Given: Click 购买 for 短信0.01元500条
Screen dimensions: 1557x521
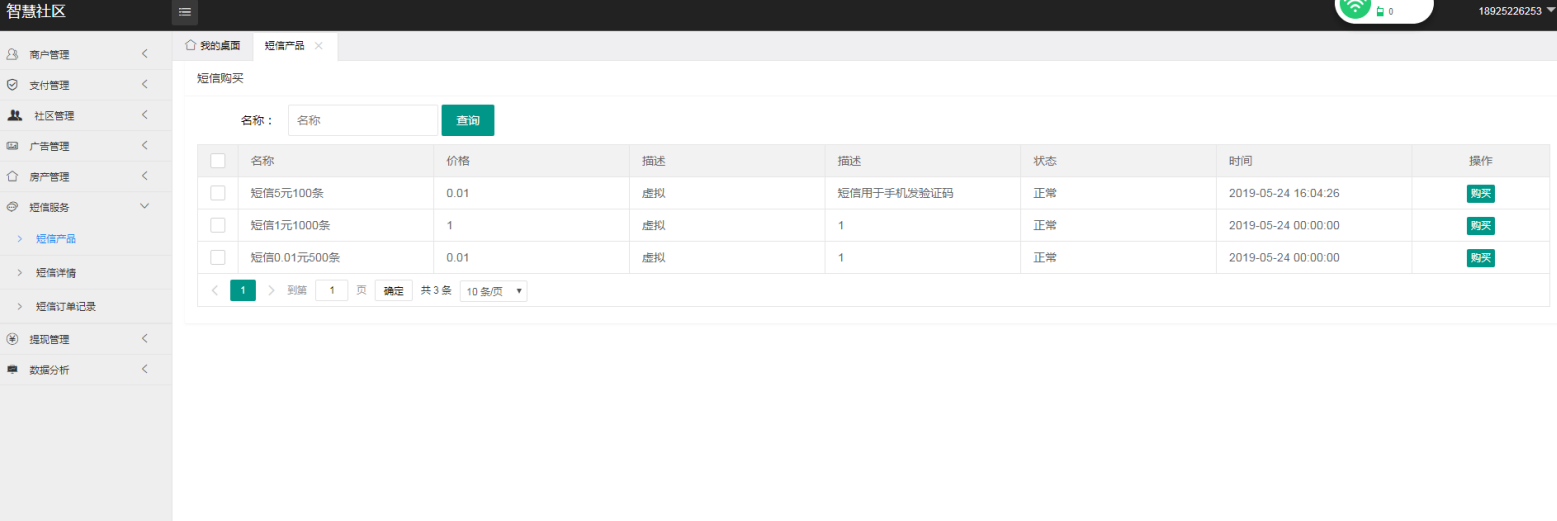Looking at the screenshot, I should point(1480,258).
